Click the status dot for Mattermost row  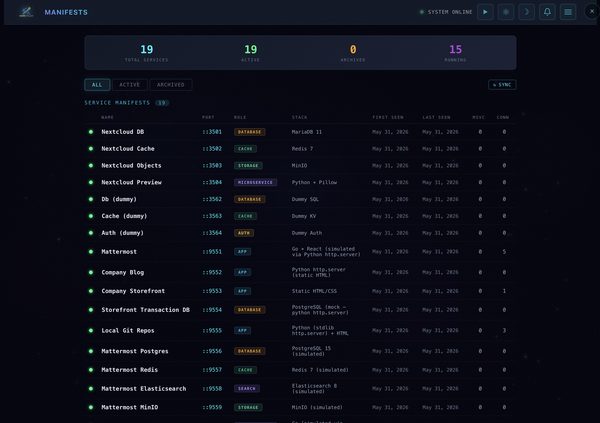91,252
